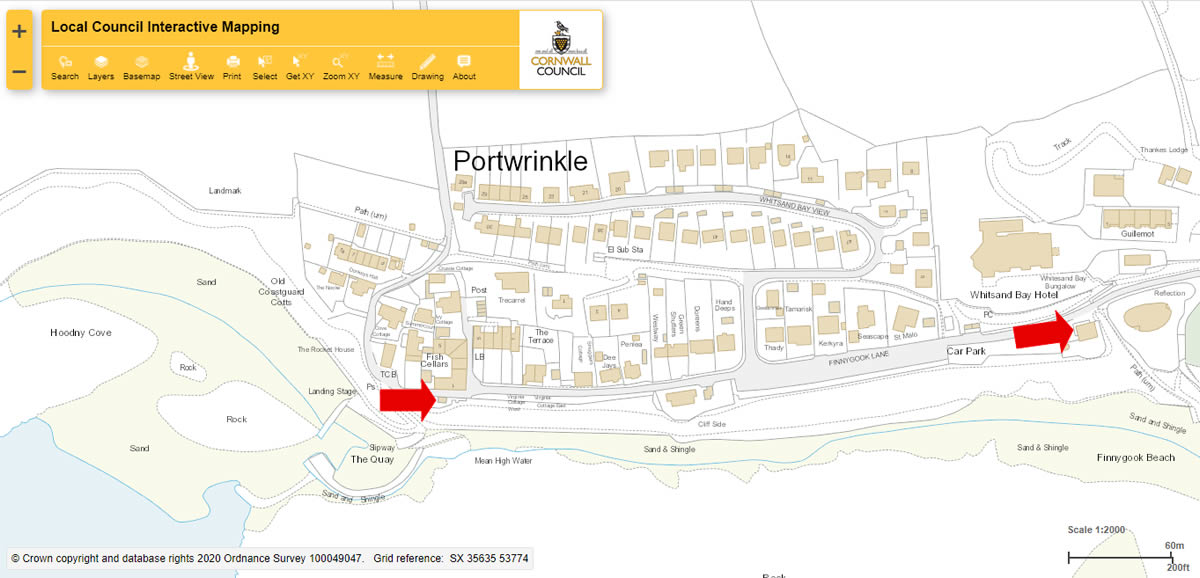Zoom out with the minus button

[17, 71]
